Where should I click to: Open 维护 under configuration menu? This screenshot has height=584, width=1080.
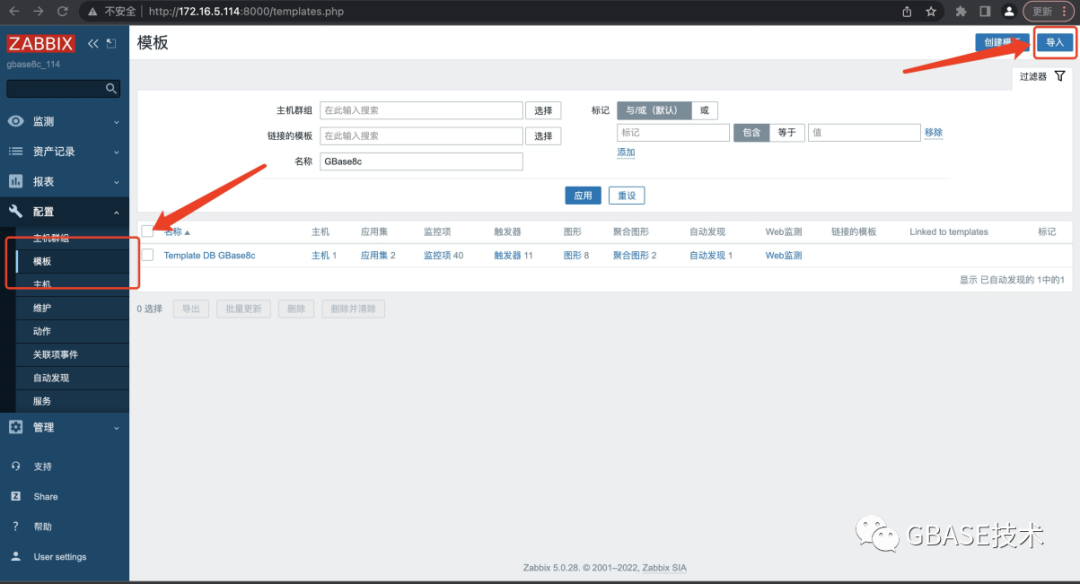tap(42, 308)
